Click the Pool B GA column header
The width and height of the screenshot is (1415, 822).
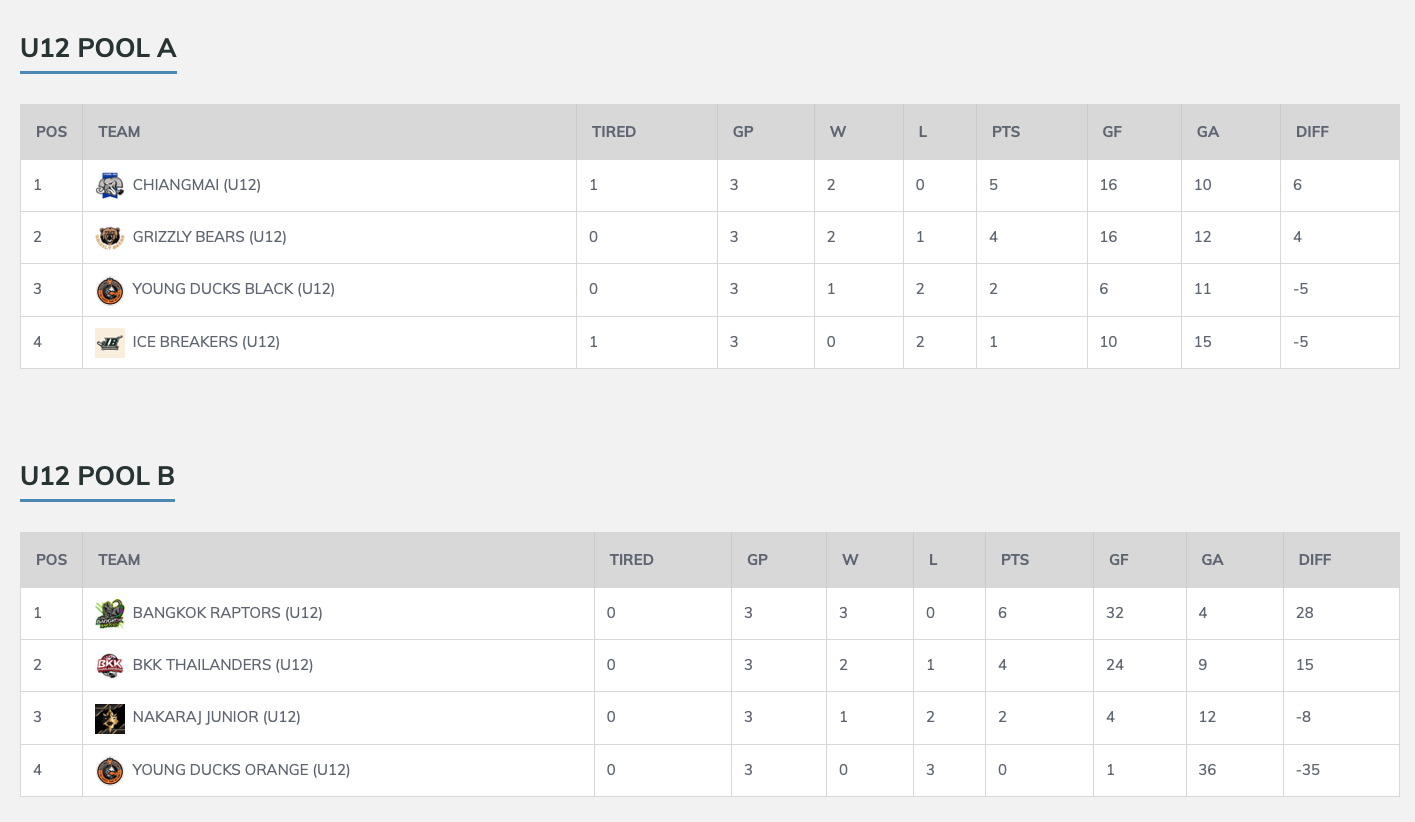coord(1212,560)
